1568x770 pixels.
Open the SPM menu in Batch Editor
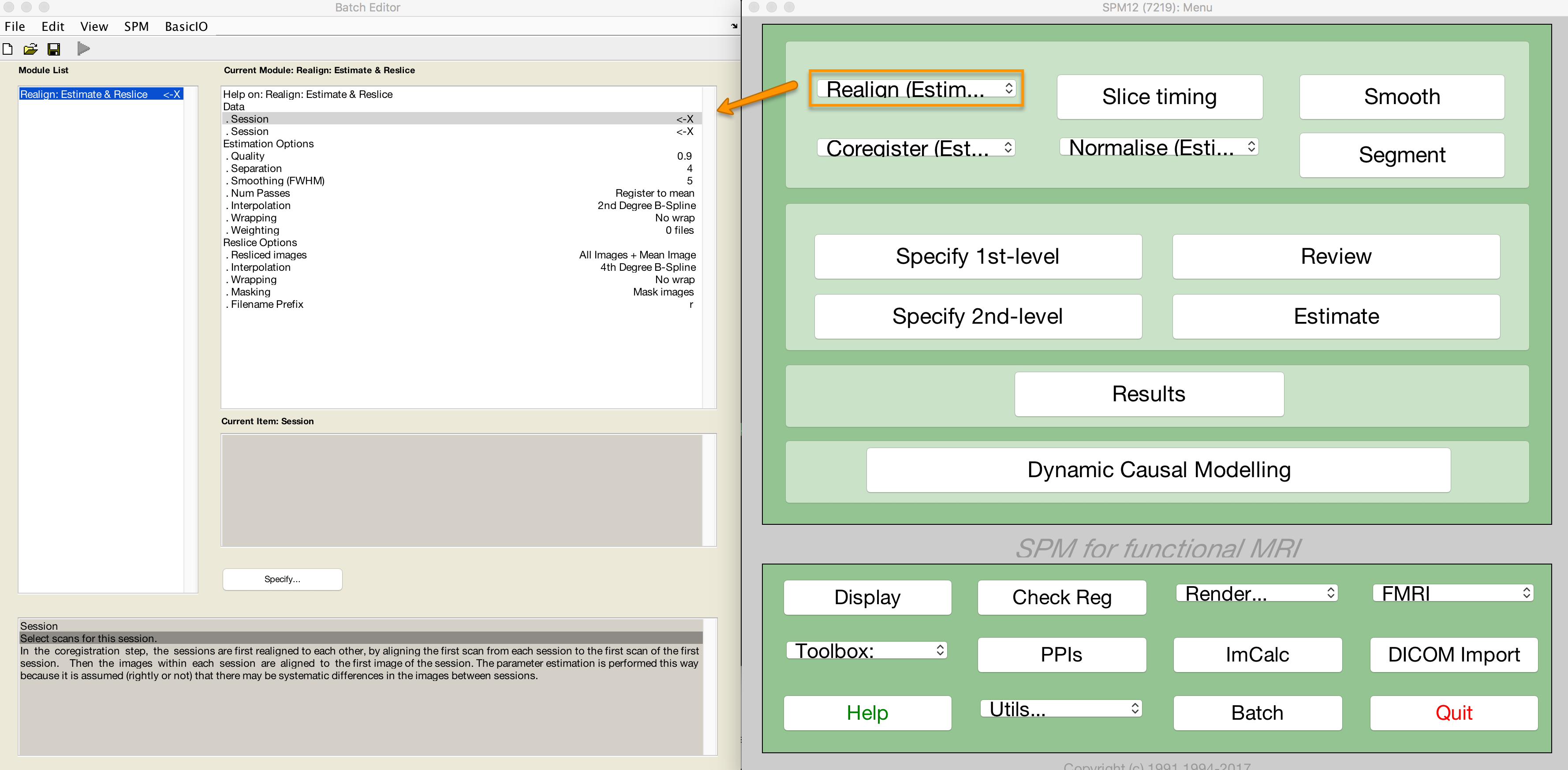136,26
